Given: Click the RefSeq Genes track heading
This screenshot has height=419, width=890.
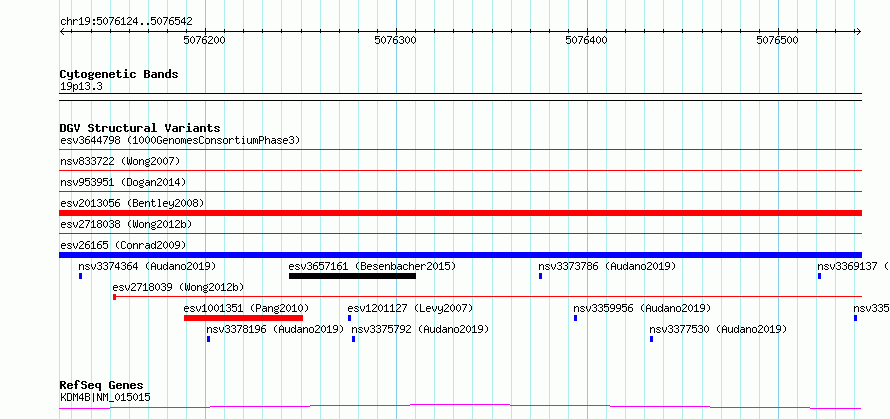Looking at the screenshot, I should pyautogui.click(x=102, y=386).
